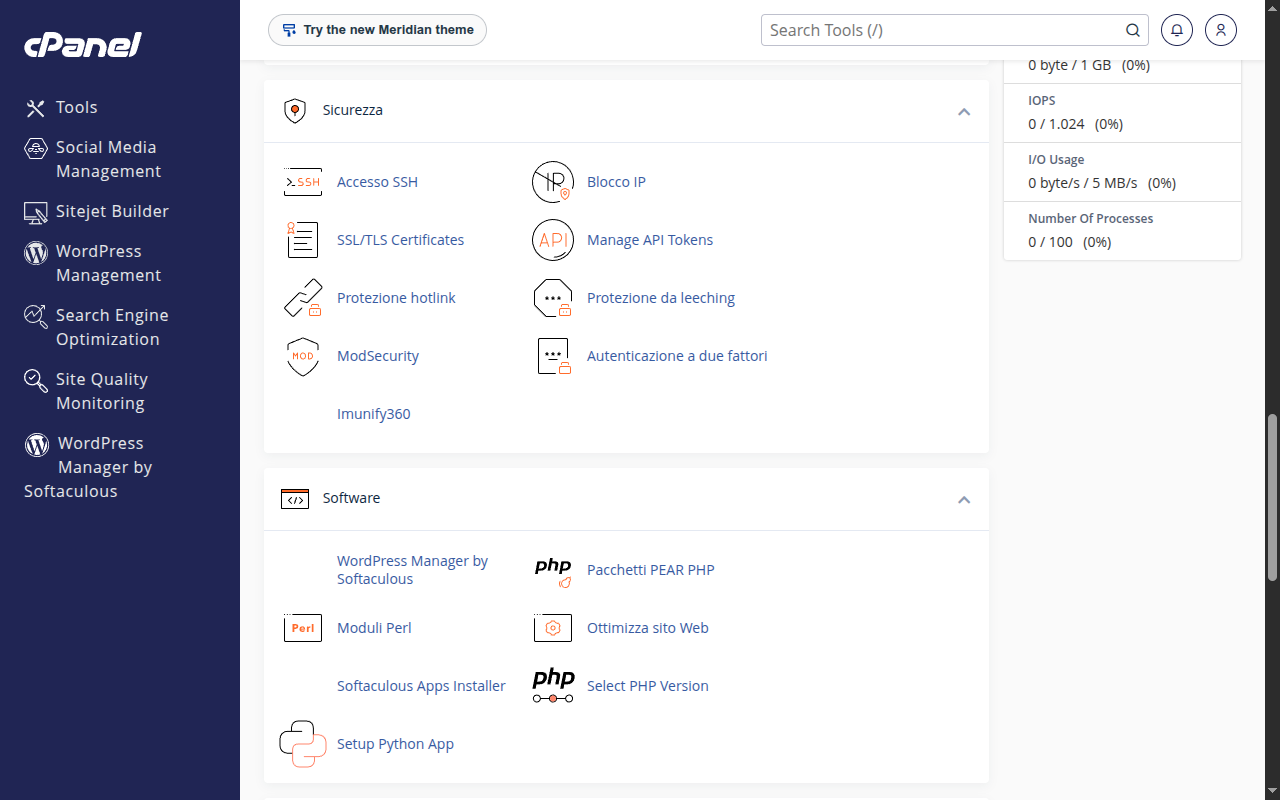Click the '0 byte / 1 GB' value
1280x800 pixels.
coord(1070,65)
